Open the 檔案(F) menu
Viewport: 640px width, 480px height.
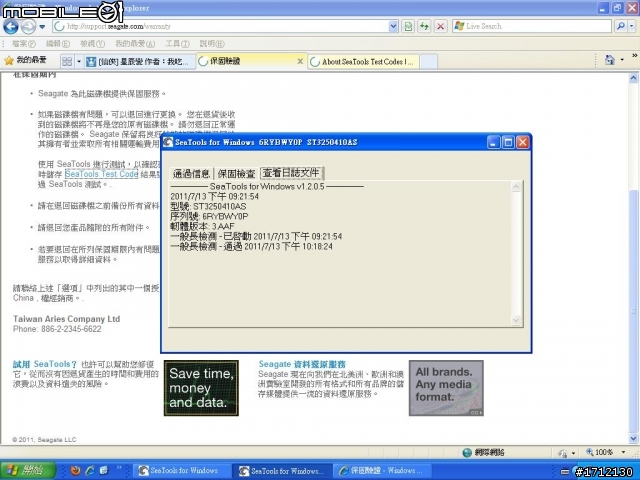pyautogui.click(x=23, y=44)
